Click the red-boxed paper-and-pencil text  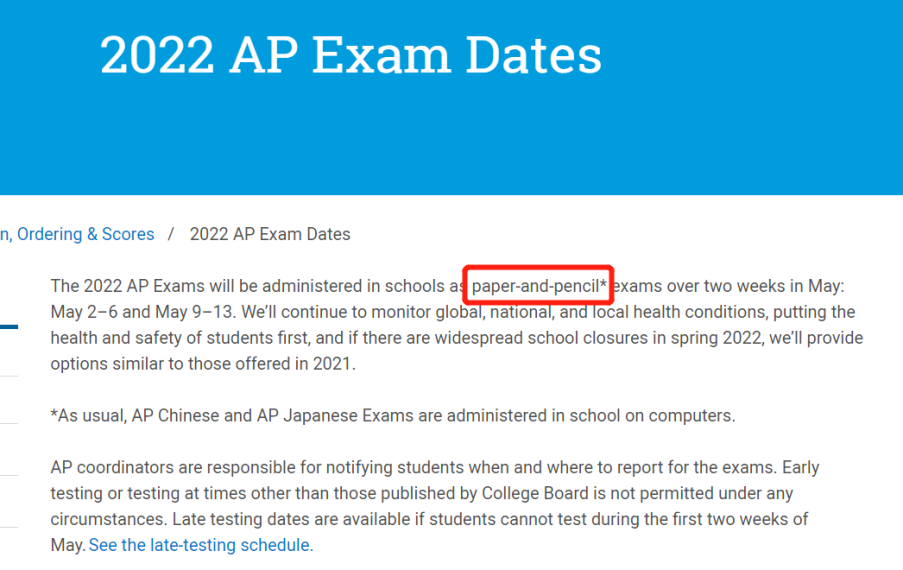coord(539,286)
